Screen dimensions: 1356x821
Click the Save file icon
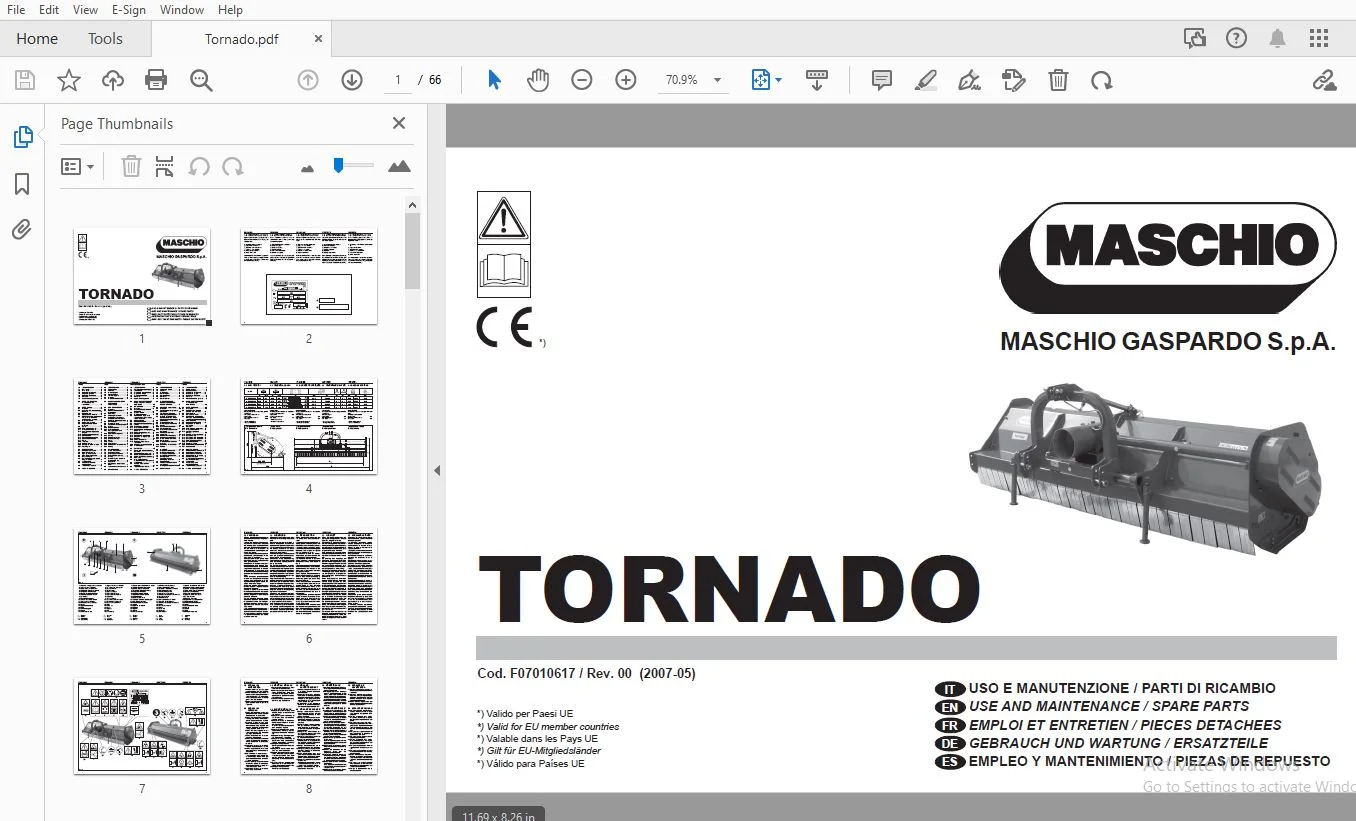(24, 80)
